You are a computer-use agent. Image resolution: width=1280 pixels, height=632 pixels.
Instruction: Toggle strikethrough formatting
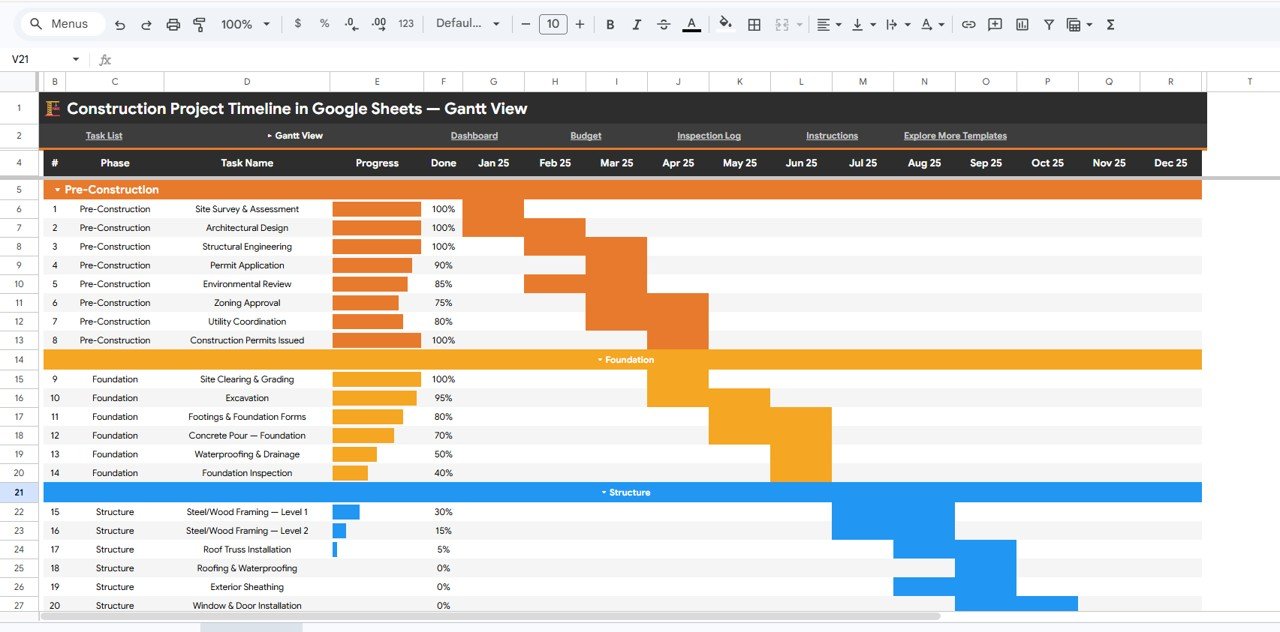pos(663,24)
